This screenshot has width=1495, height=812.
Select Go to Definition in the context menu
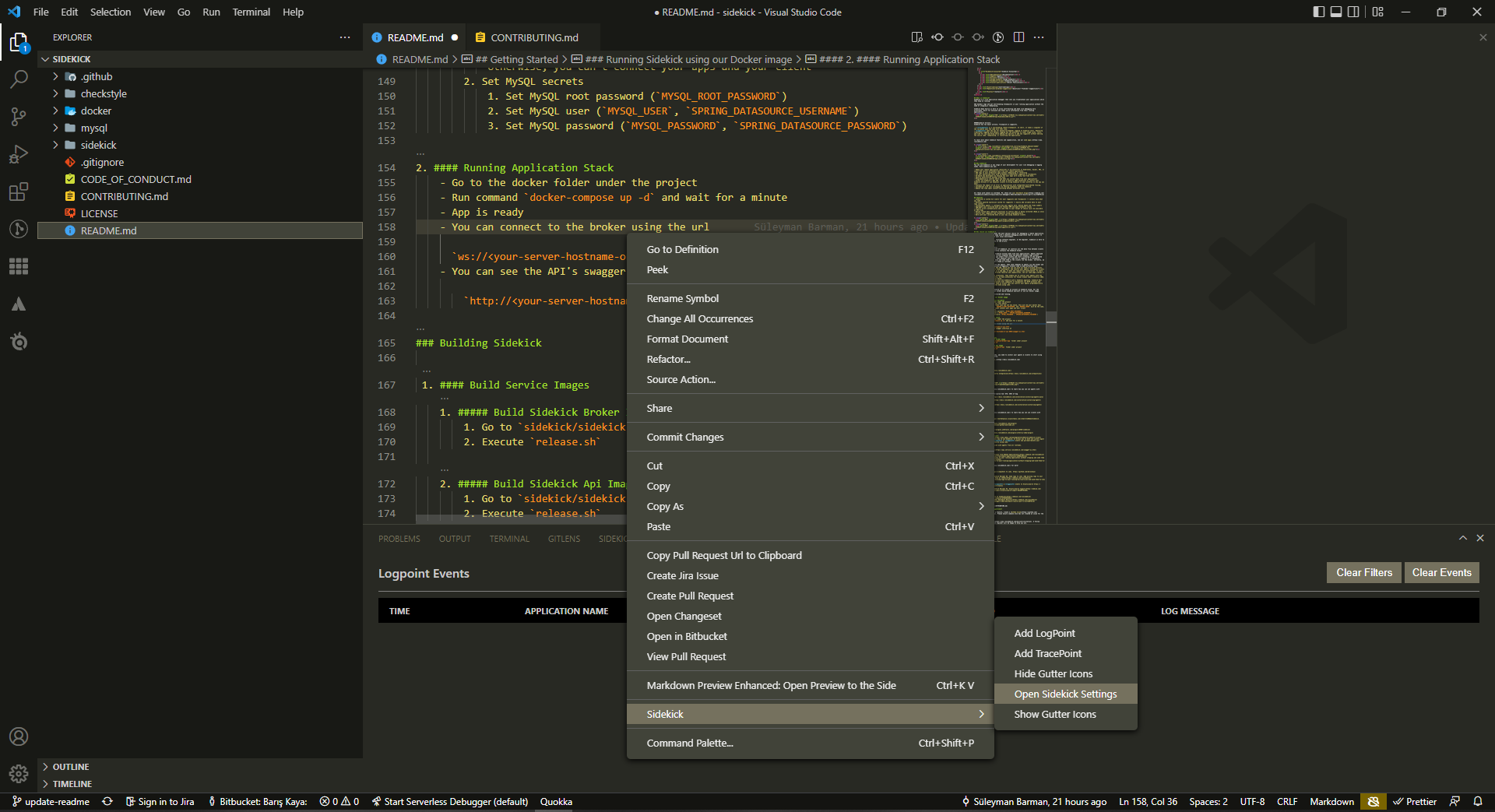(x=810, y=249)
